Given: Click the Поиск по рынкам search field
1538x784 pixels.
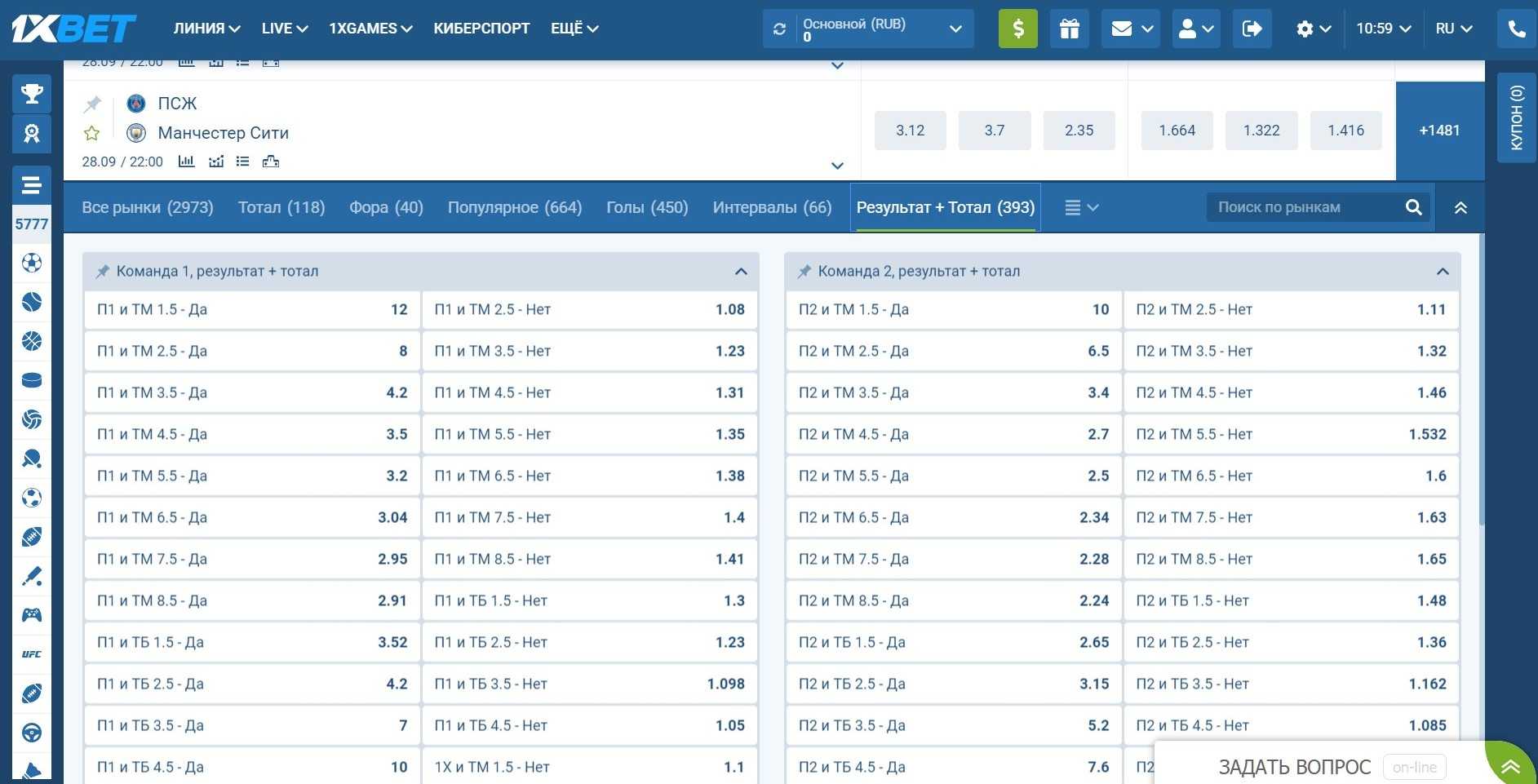Looking at the screenshot, I should 1305,207.
